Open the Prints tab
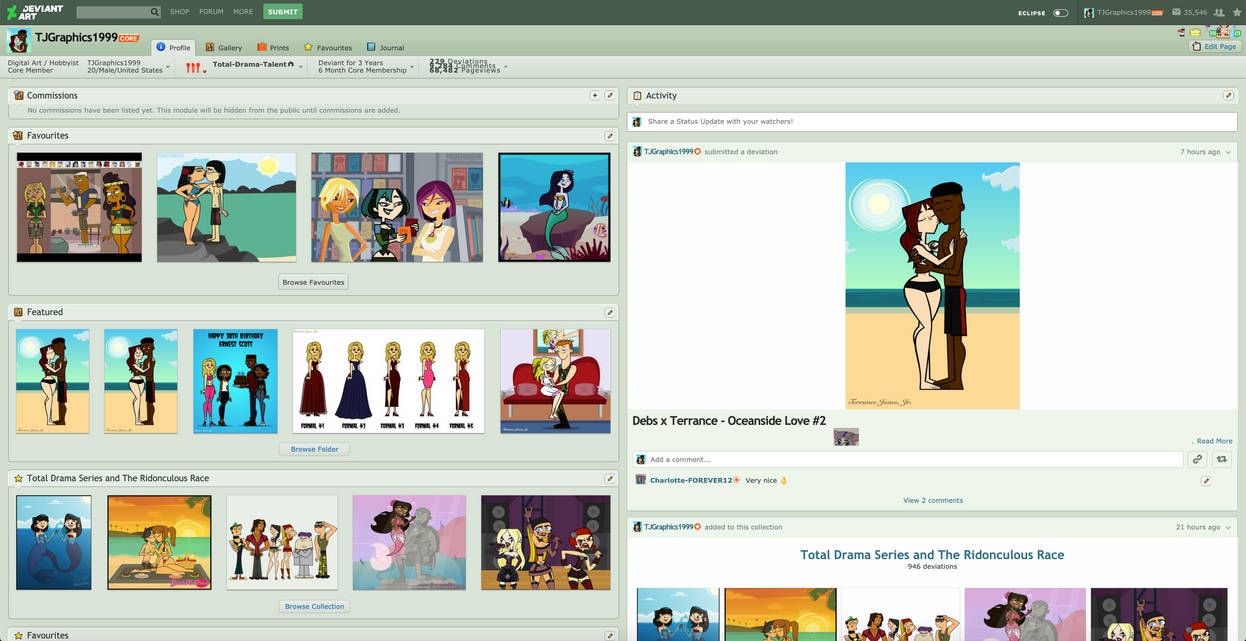The width and height of the screenshot is (1246, 641). pos(273,48)
